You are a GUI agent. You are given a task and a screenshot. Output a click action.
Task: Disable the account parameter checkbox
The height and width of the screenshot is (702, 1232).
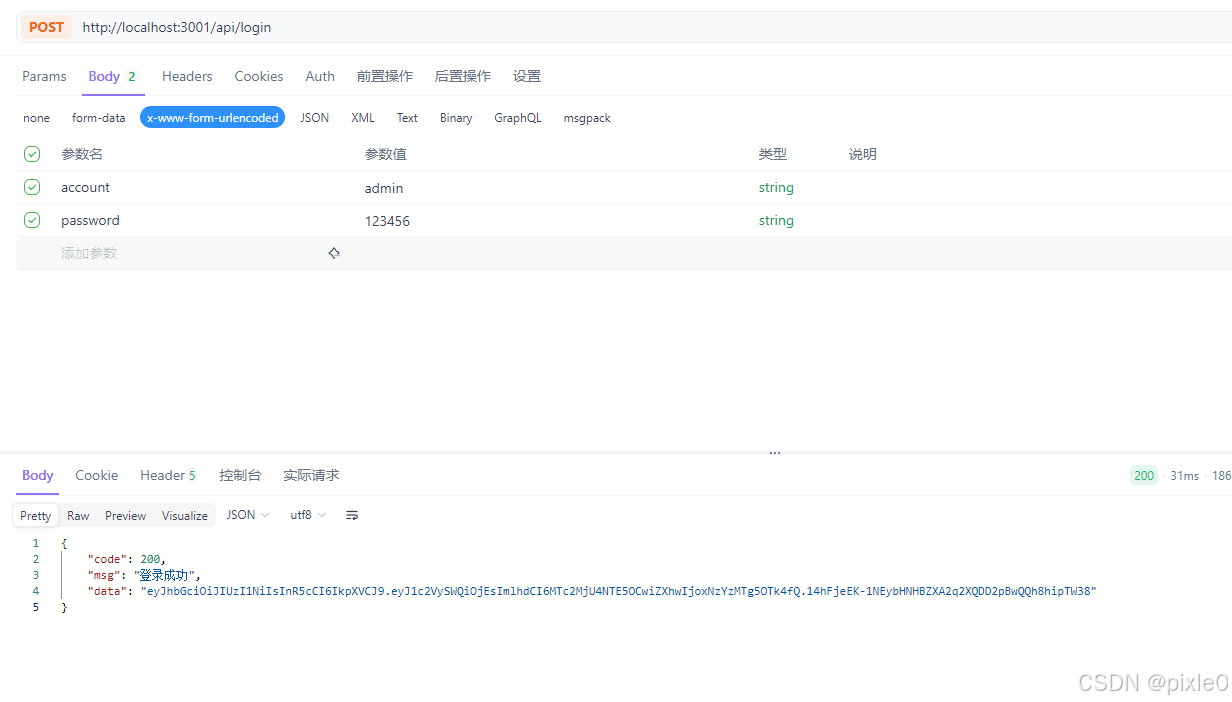31,187
